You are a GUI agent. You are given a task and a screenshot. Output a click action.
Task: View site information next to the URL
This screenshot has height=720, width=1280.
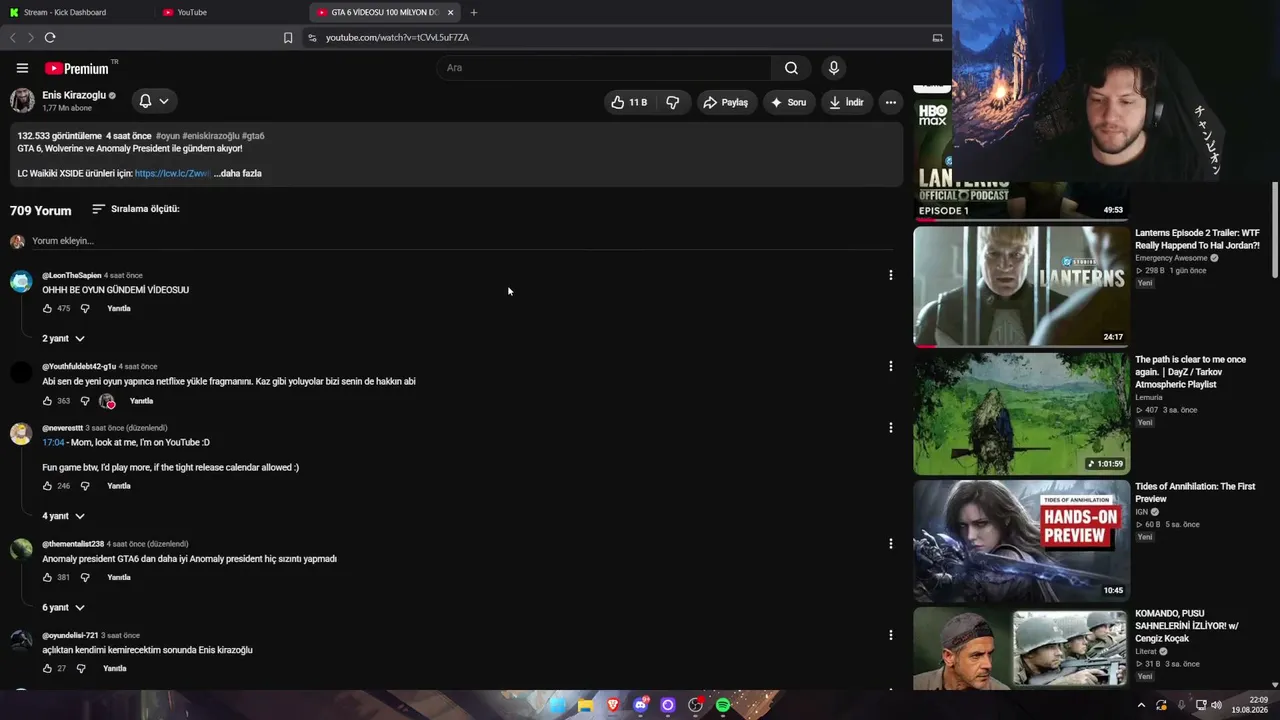point(312,38)
